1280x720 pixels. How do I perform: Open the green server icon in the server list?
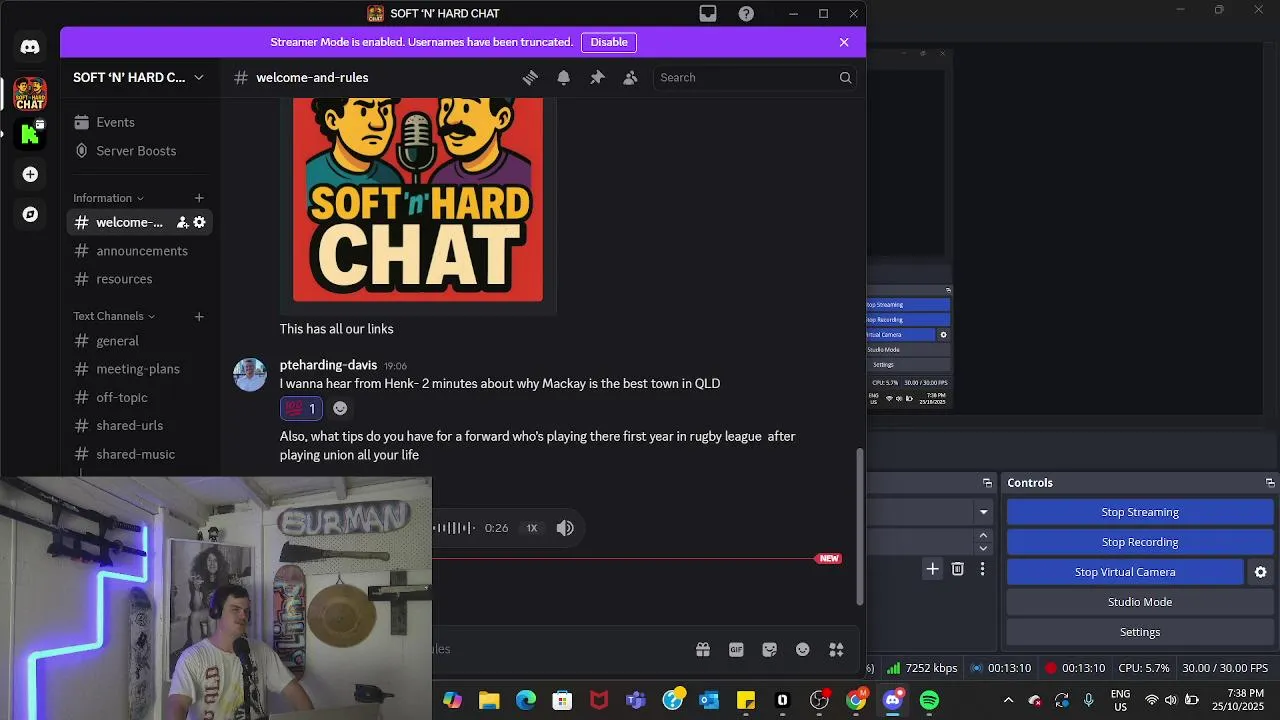(30, 134)
